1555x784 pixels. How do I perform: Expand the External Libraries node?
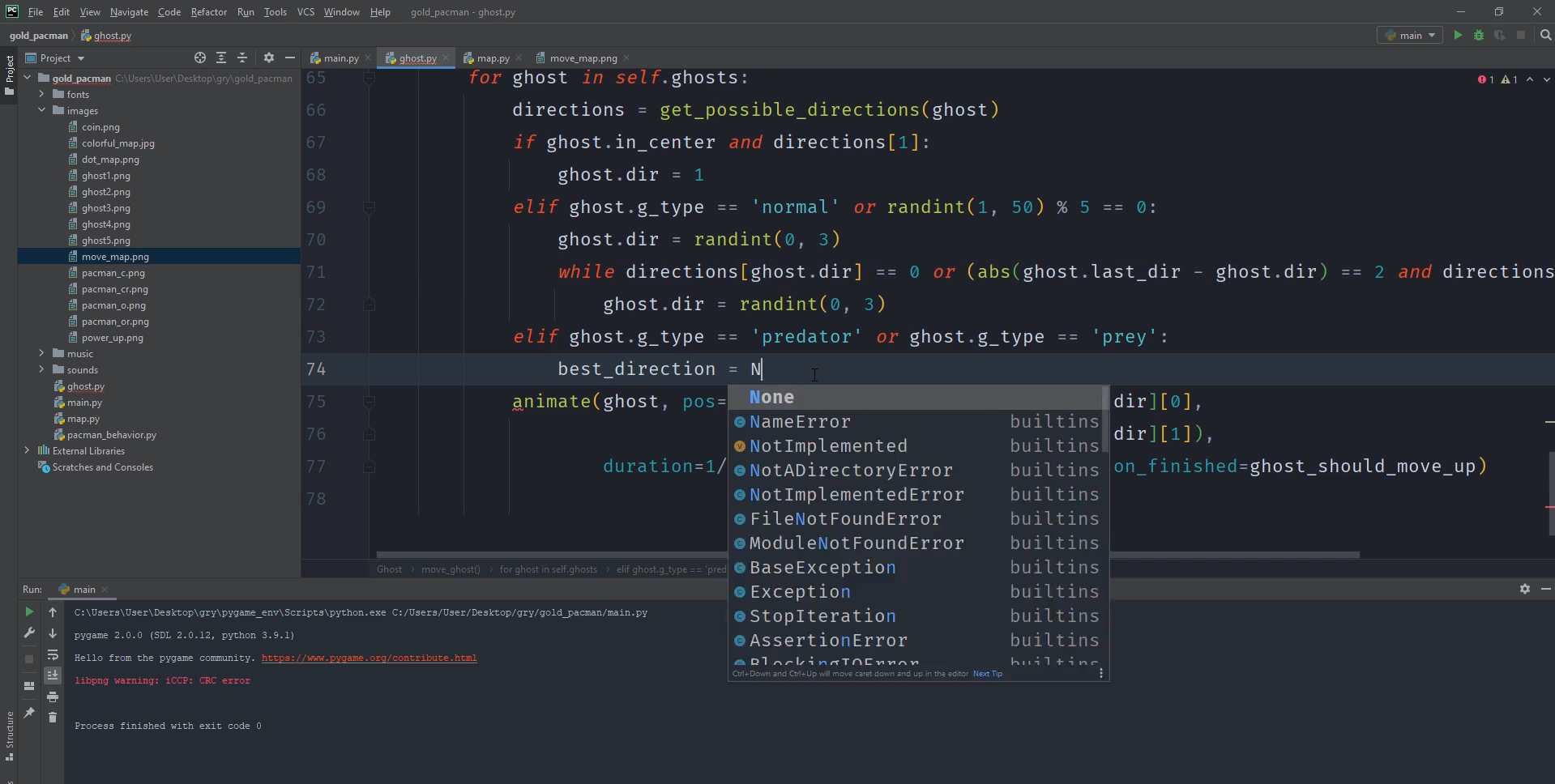pos(28,450)
